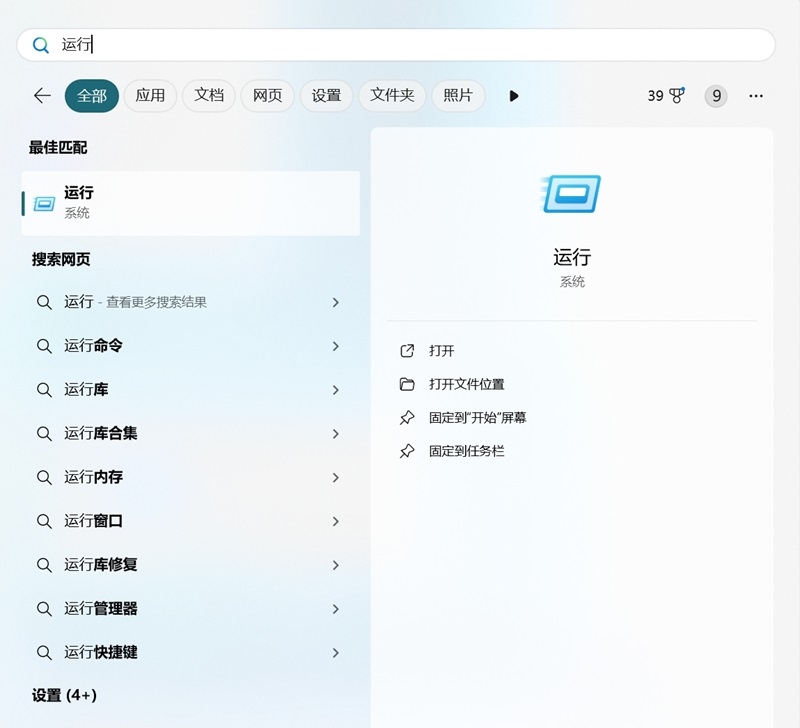
Task: Click search icon beside 运行库修复
Action: point(44,565)
